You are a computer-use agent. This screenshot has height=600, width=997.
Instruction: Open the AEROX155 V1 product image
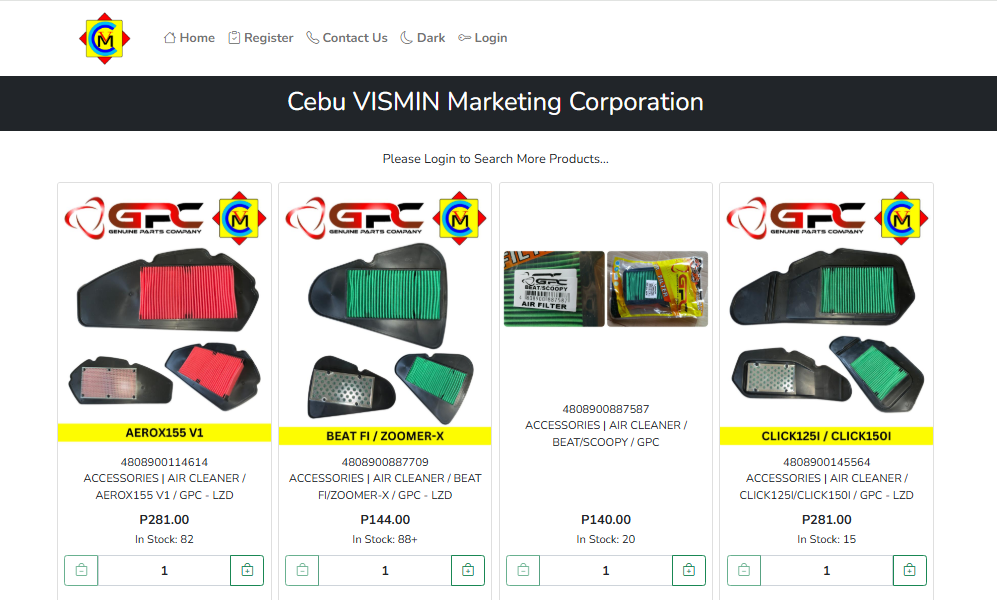[x=165, y=315]
